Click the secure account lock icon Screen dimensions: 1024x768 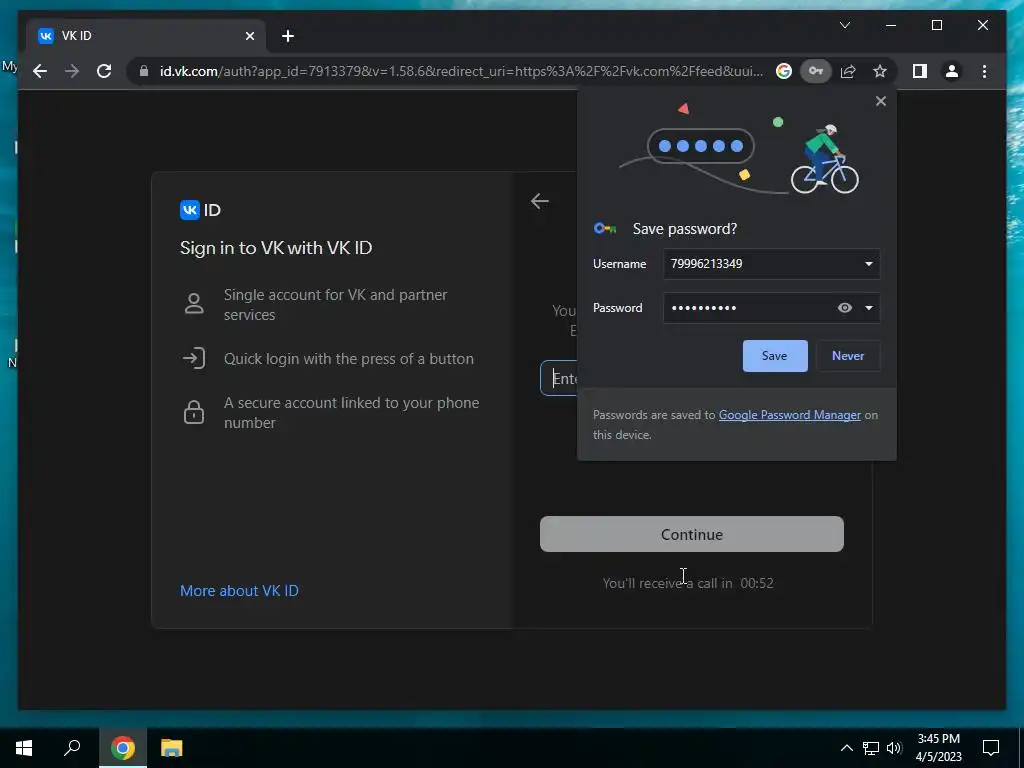(194, 412)
